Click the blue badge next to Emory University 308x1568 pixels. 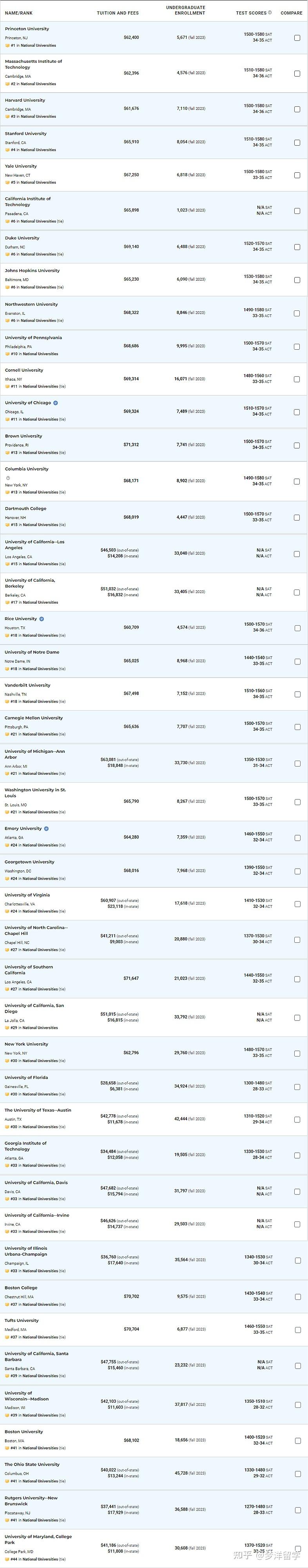point(46,829)
